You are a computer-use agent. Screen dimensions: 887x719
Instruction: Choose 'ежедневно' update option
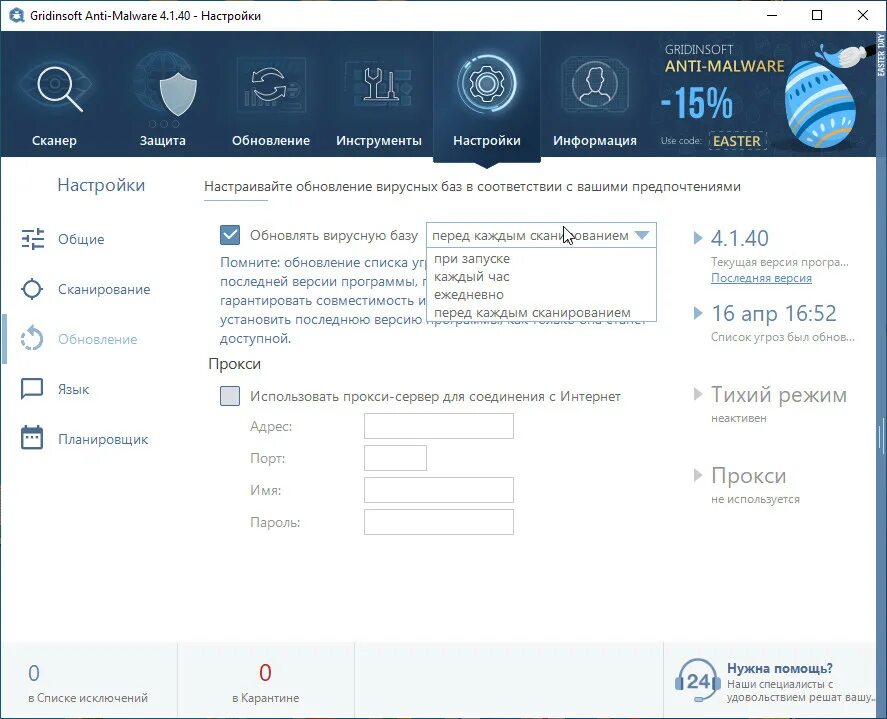coord(468,294)
